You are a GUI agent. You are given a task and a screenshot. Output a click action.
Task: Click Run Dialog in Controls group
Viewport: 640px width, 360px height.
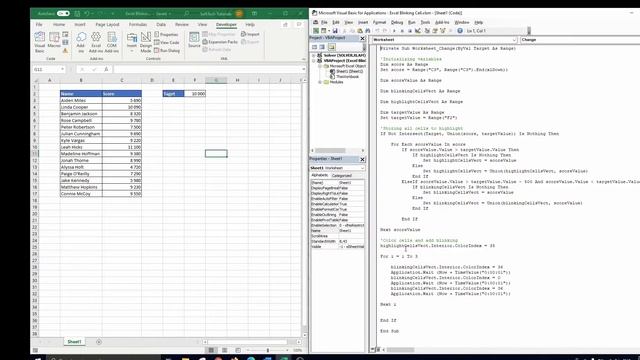click(x=167, y=51)
